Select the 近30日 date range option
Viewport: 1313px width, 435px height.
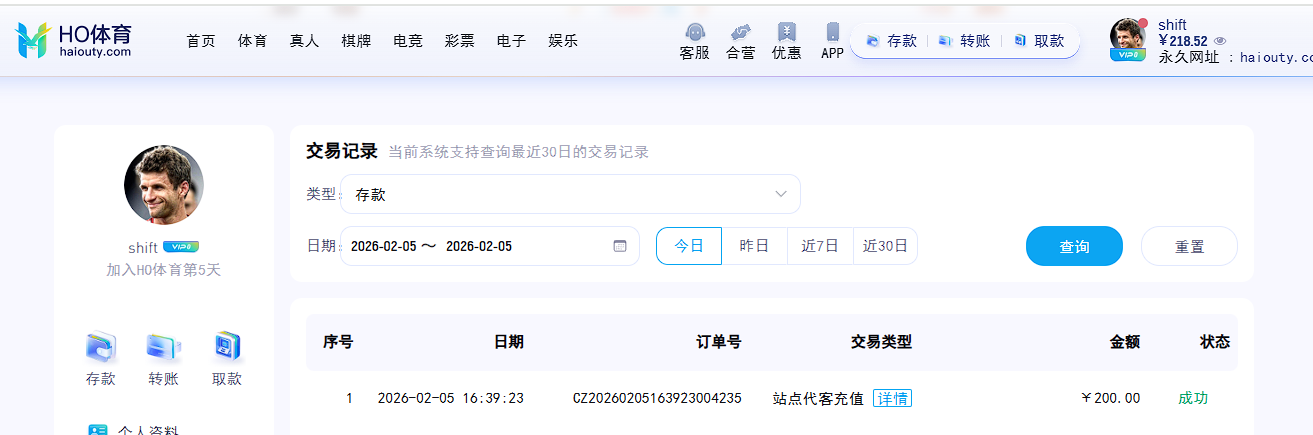tap(885, 246)
